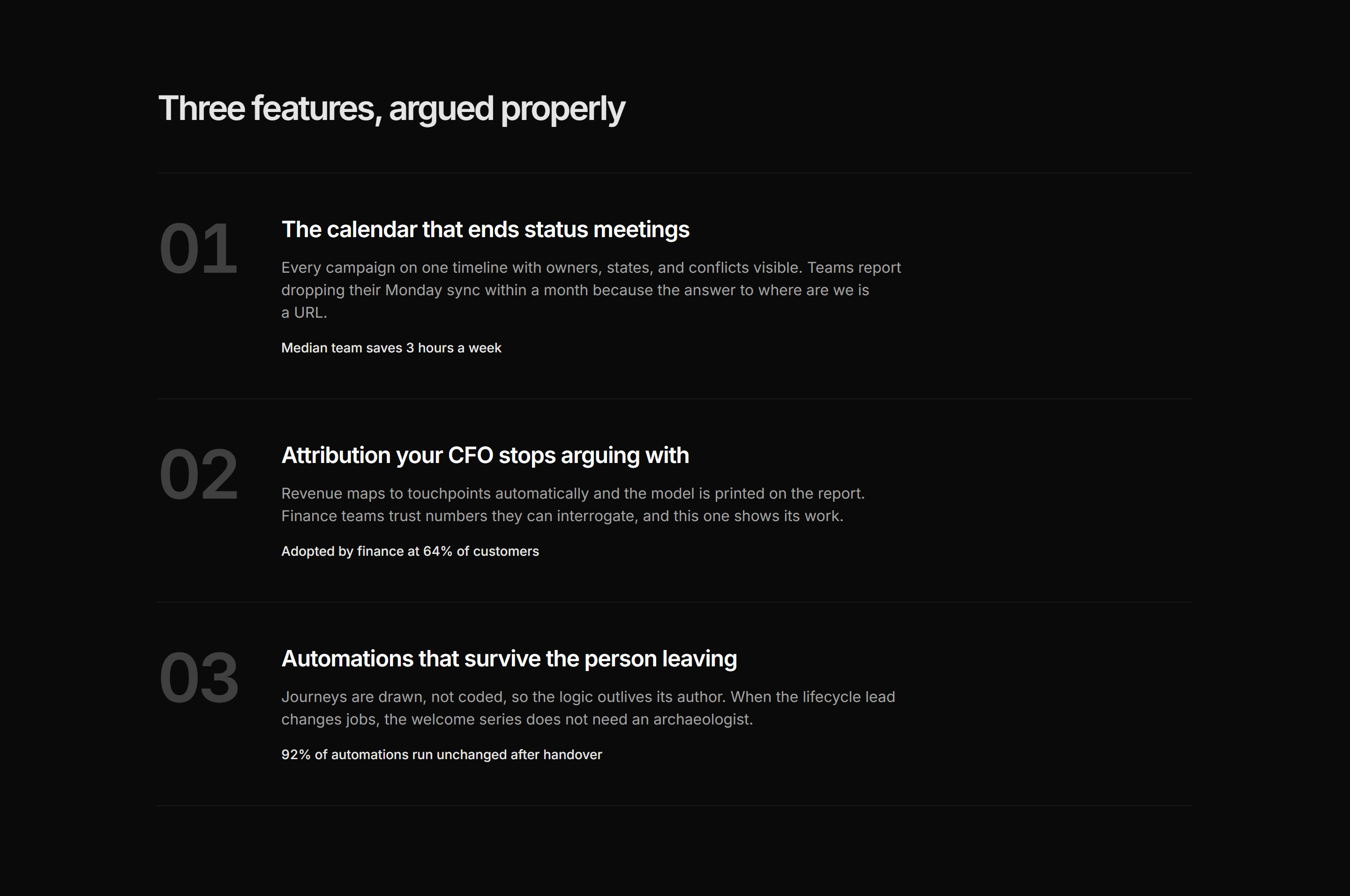Click the paragraph starting "Journeys are drawn, not coded"

[588, 708]
